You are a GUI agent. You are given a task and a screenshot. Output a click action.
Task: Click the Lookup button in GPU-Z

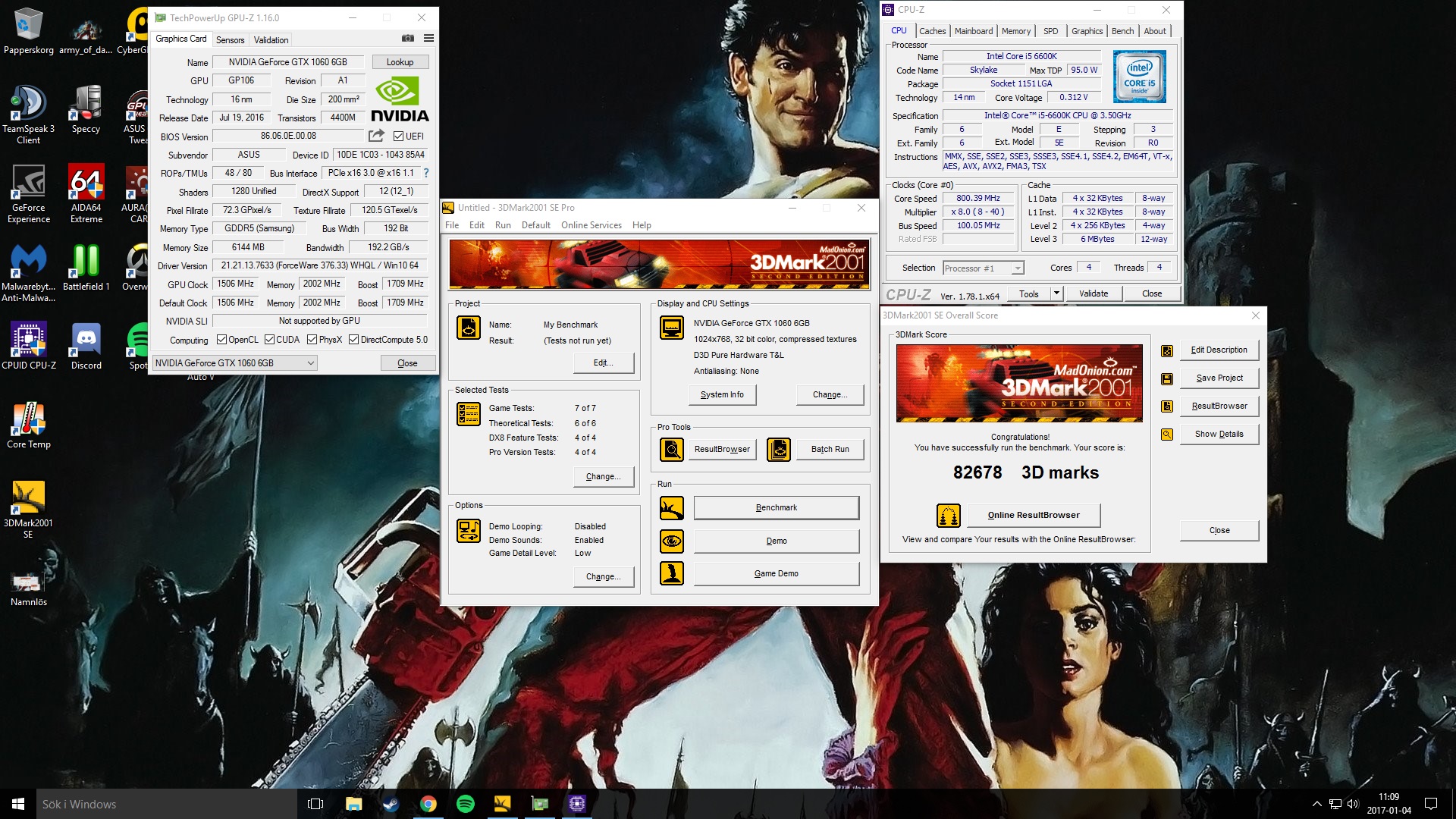pos(400,62)
